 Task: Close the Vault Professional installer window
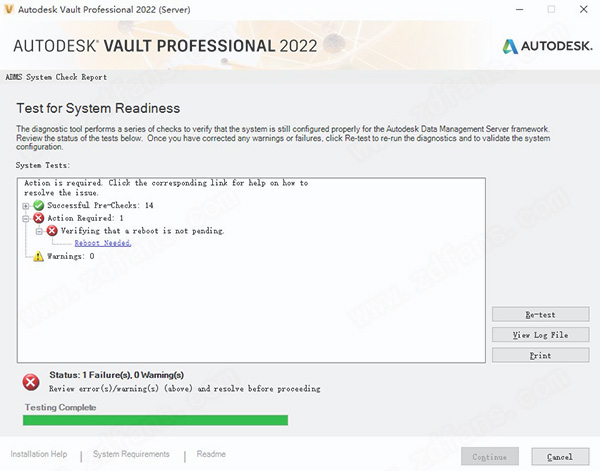[x=584, y=9]
